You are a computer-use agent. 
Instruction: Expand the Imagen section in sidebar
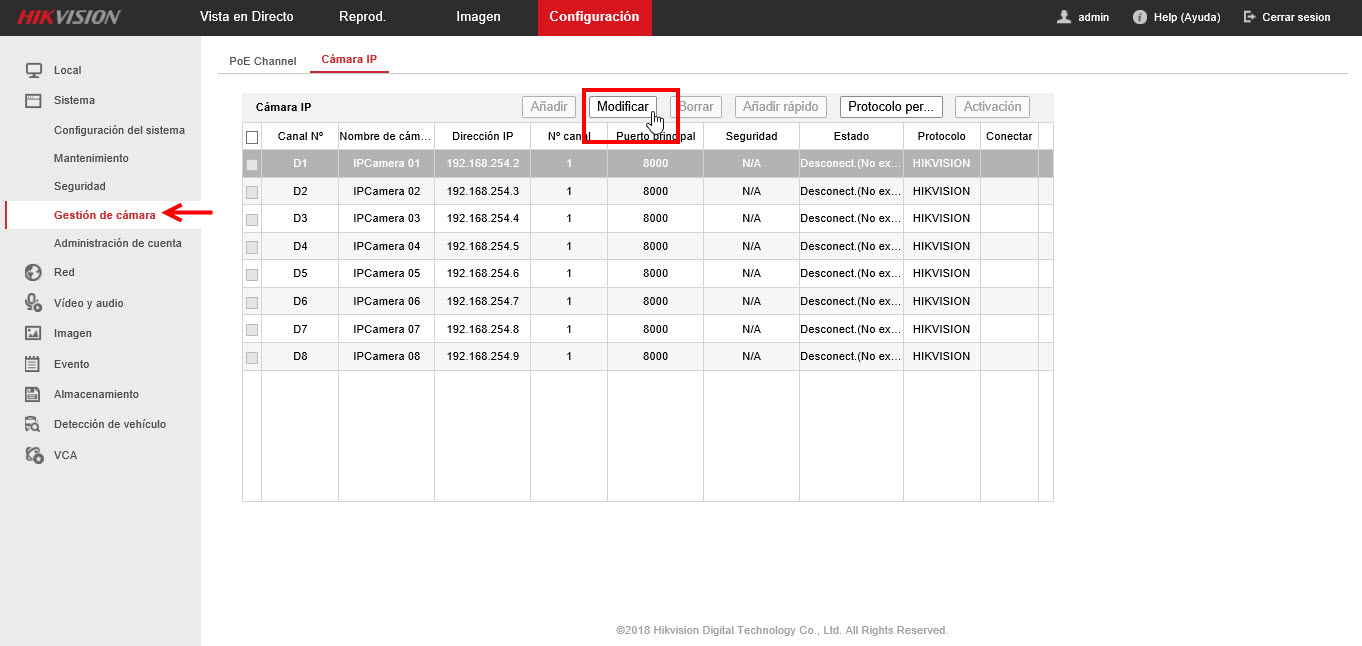point(73,333)
